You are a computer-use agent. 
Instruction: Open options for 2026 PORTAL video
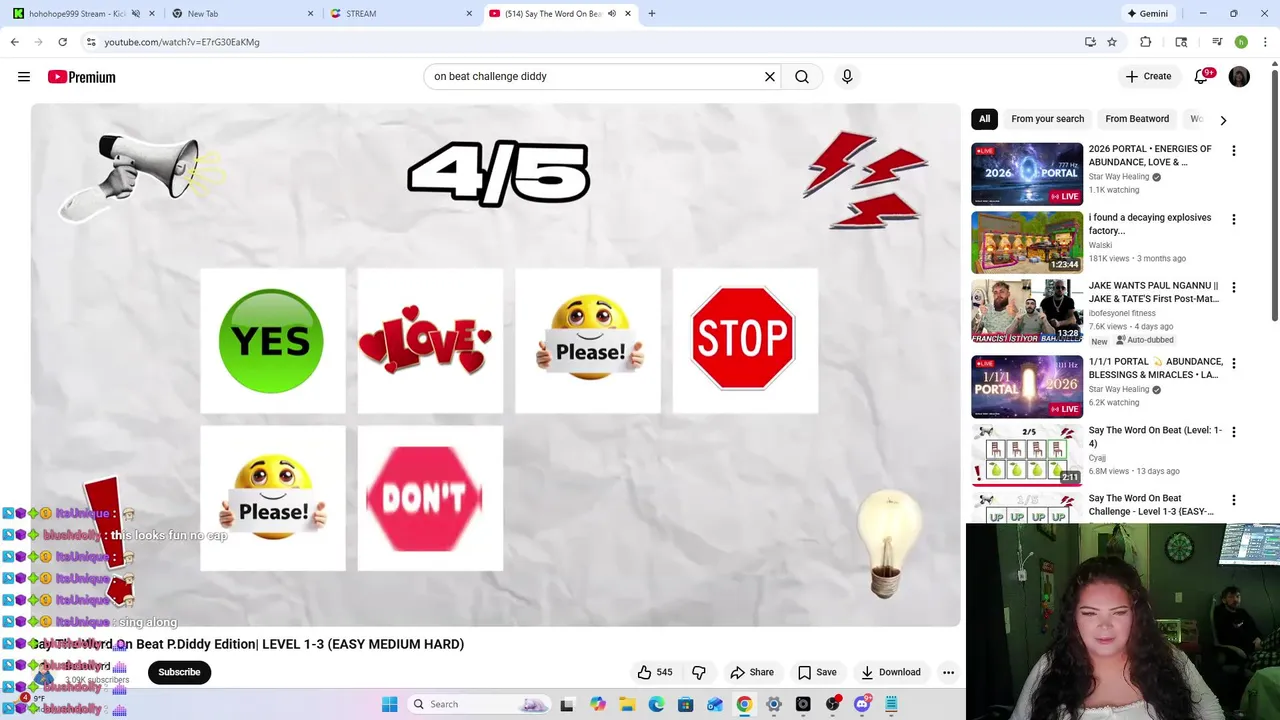point(1233,151)
